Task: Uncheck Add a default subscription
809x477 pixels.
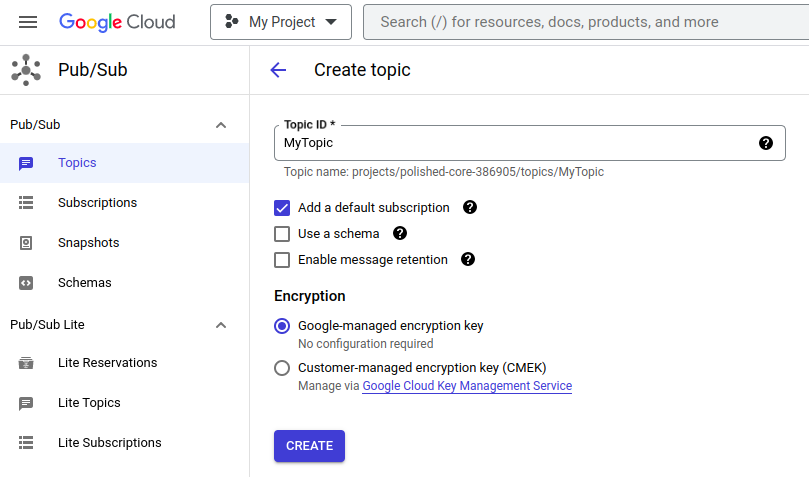Action: 282,208
